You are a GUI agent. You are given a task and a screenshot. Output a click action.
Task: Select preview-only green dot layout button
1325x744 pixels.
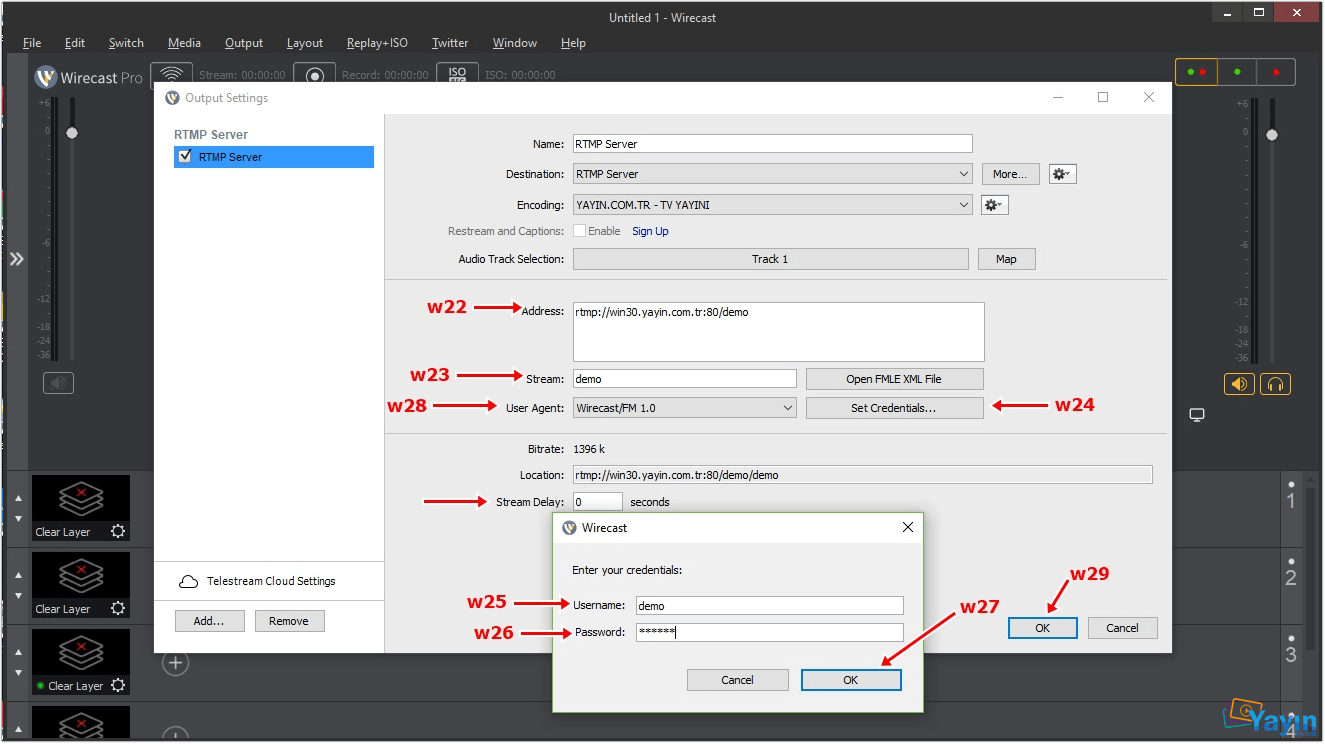1237,72
